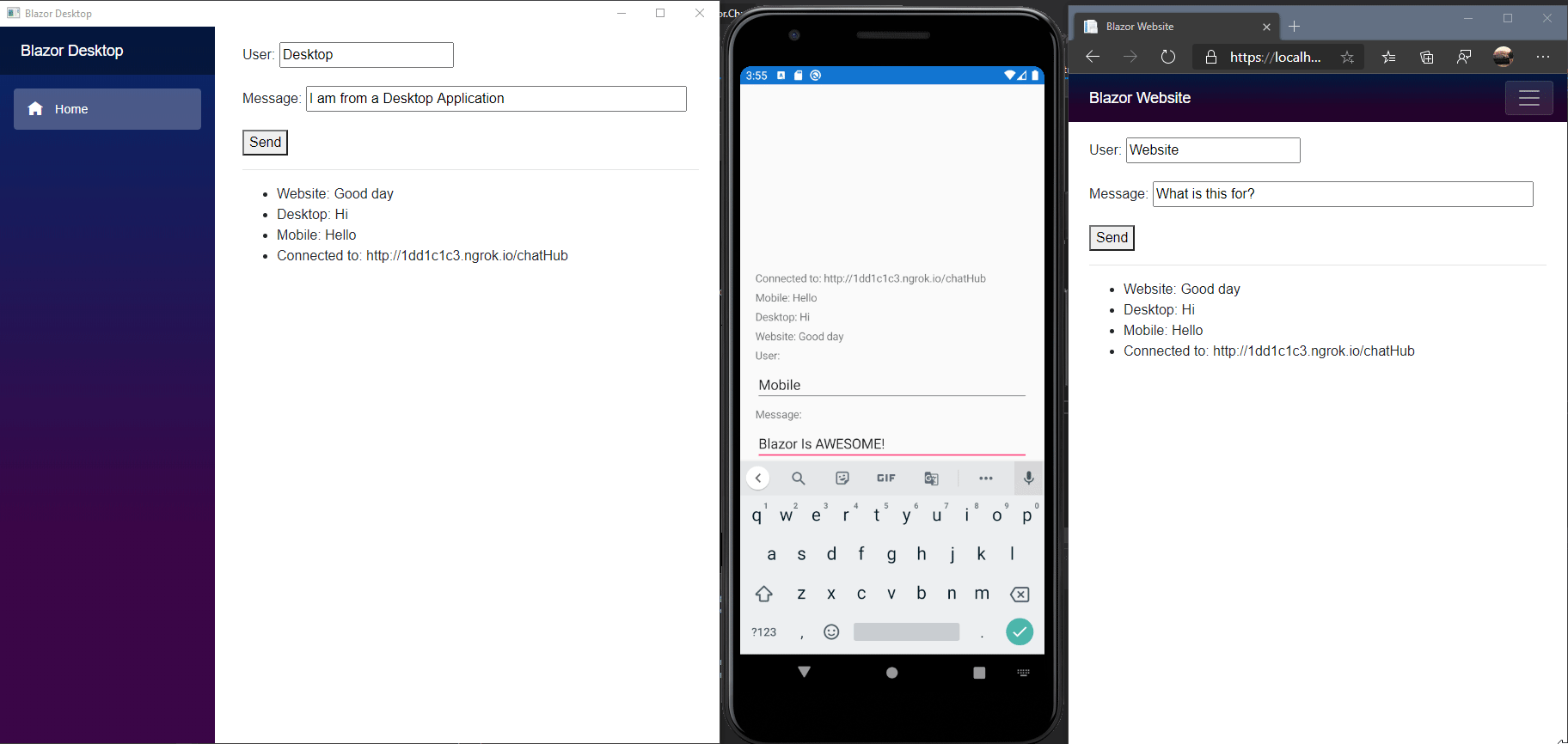1568x744 pixels.
Task: Open Home in Blazor Desktop sidebar
Action: click(x=107, y=109)
